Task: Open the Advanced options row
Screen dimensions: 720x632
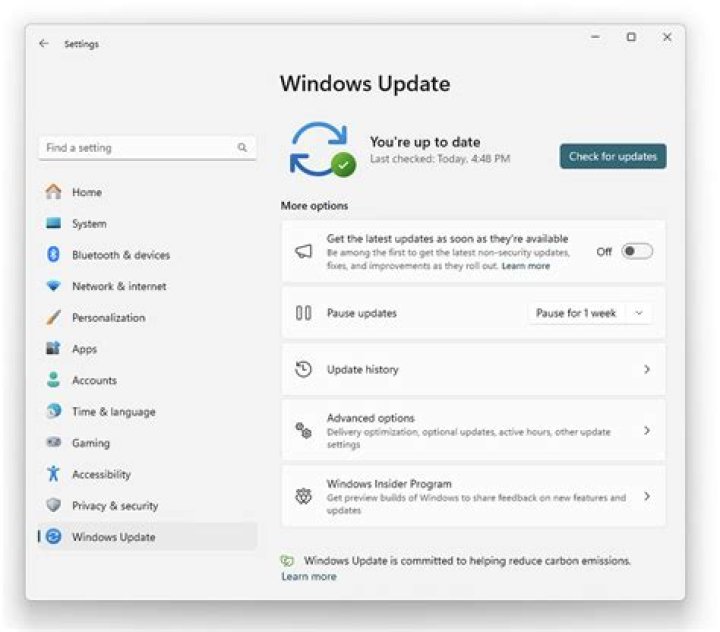Action: pos(473,430)
